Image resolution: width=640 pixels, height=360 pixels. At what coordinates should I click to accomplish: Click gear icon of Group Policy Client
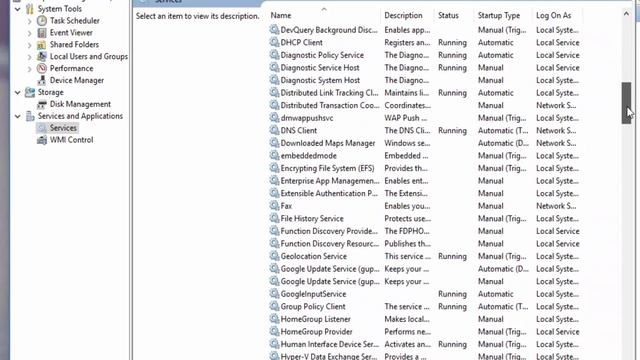274,306
